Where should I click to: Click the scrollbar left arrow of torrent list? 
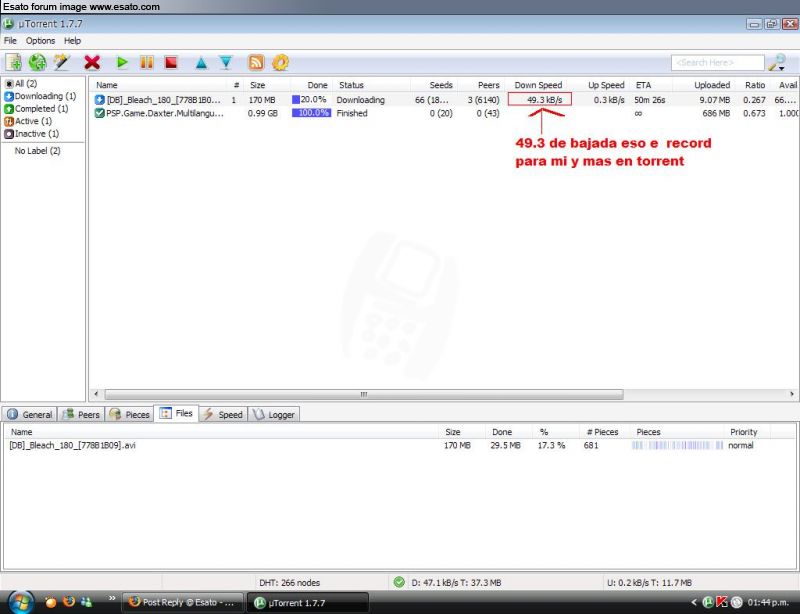pos(96,394)
